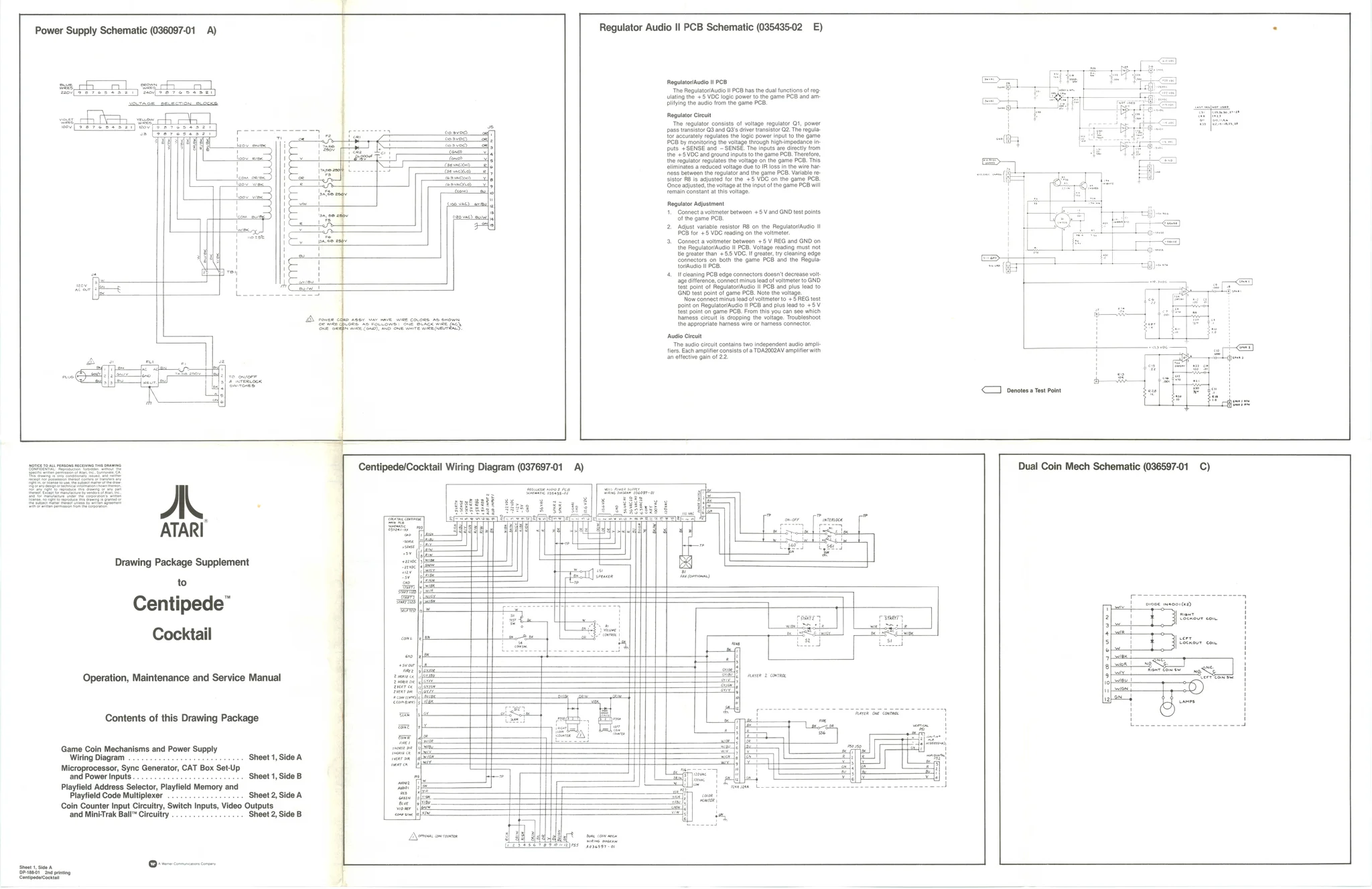
Task: Click the "Audio Circuit" heading
Action: (684, 336)
